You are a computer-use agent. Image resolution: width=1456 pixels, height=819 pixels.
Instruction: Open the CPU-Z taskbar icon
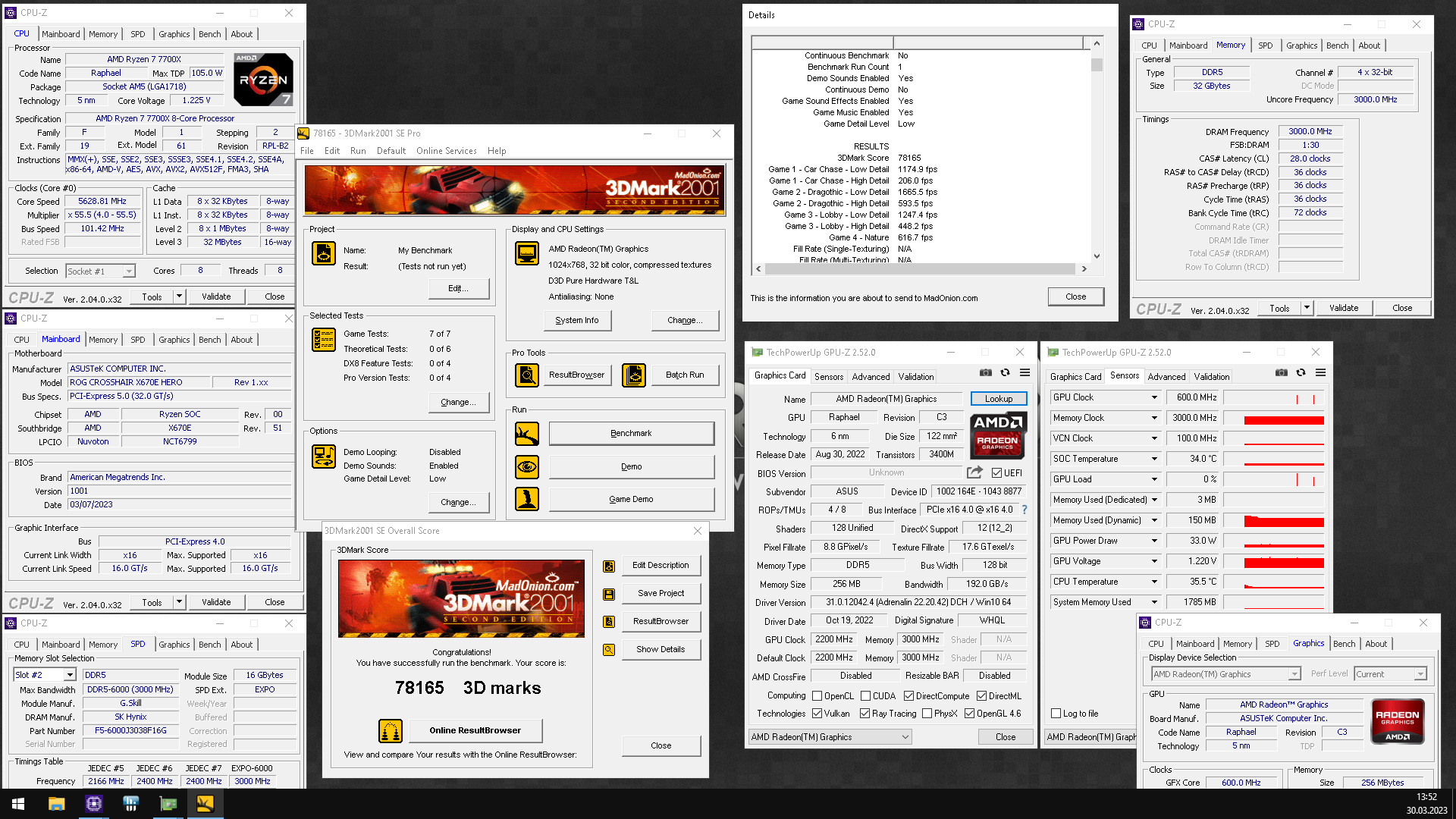94,804
